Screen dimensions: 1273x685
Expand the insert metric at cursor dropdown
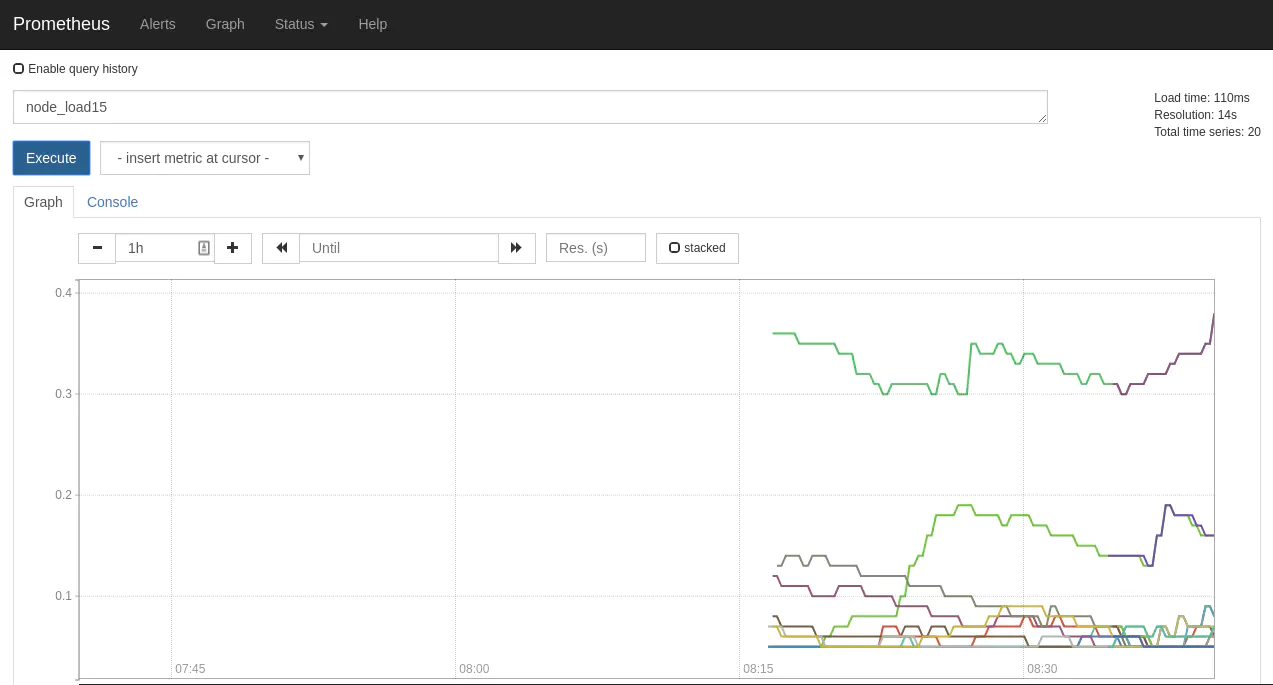tap(205, 158)
